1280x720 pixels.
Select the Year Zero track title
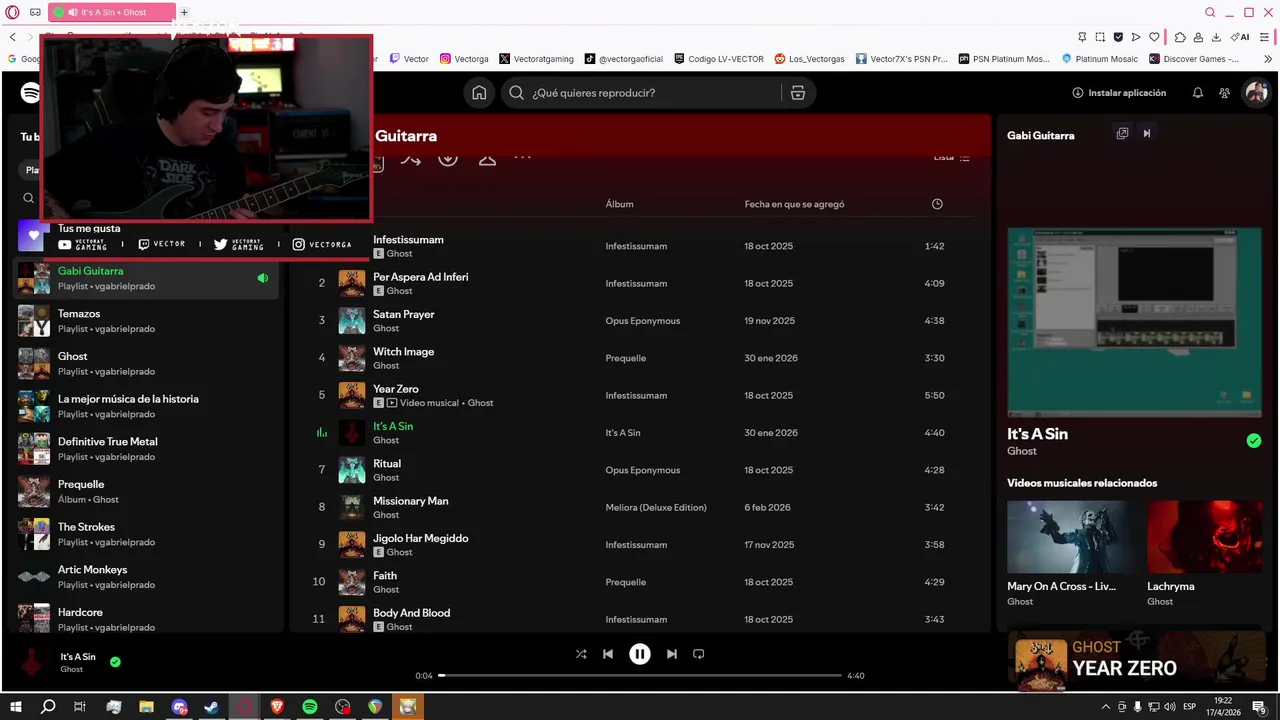point(395,389)
